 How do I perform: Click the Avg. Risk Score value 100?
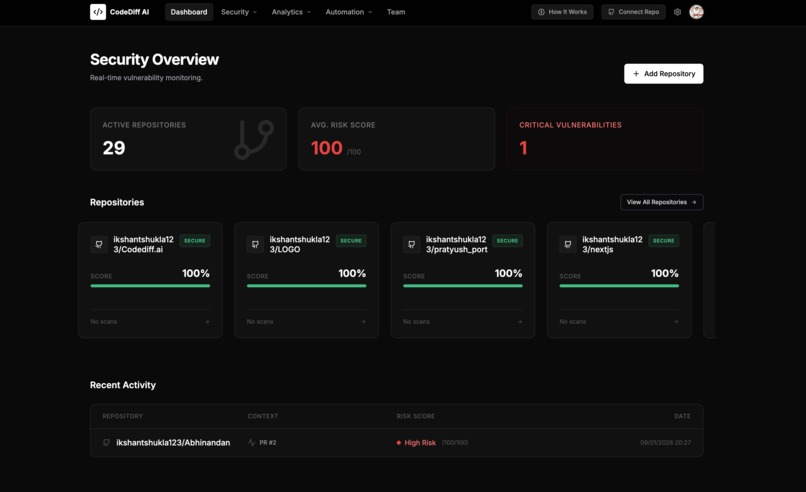(x=327, y=148)
